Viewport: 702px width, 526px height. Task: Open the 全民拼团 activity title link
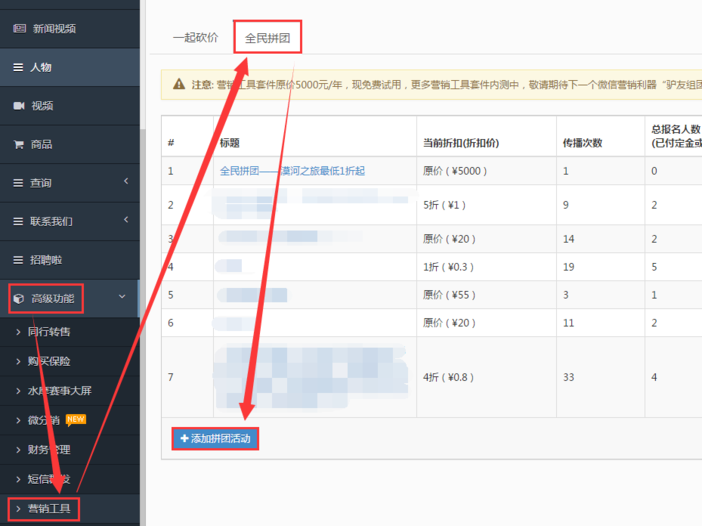click(x=292, y=171)
